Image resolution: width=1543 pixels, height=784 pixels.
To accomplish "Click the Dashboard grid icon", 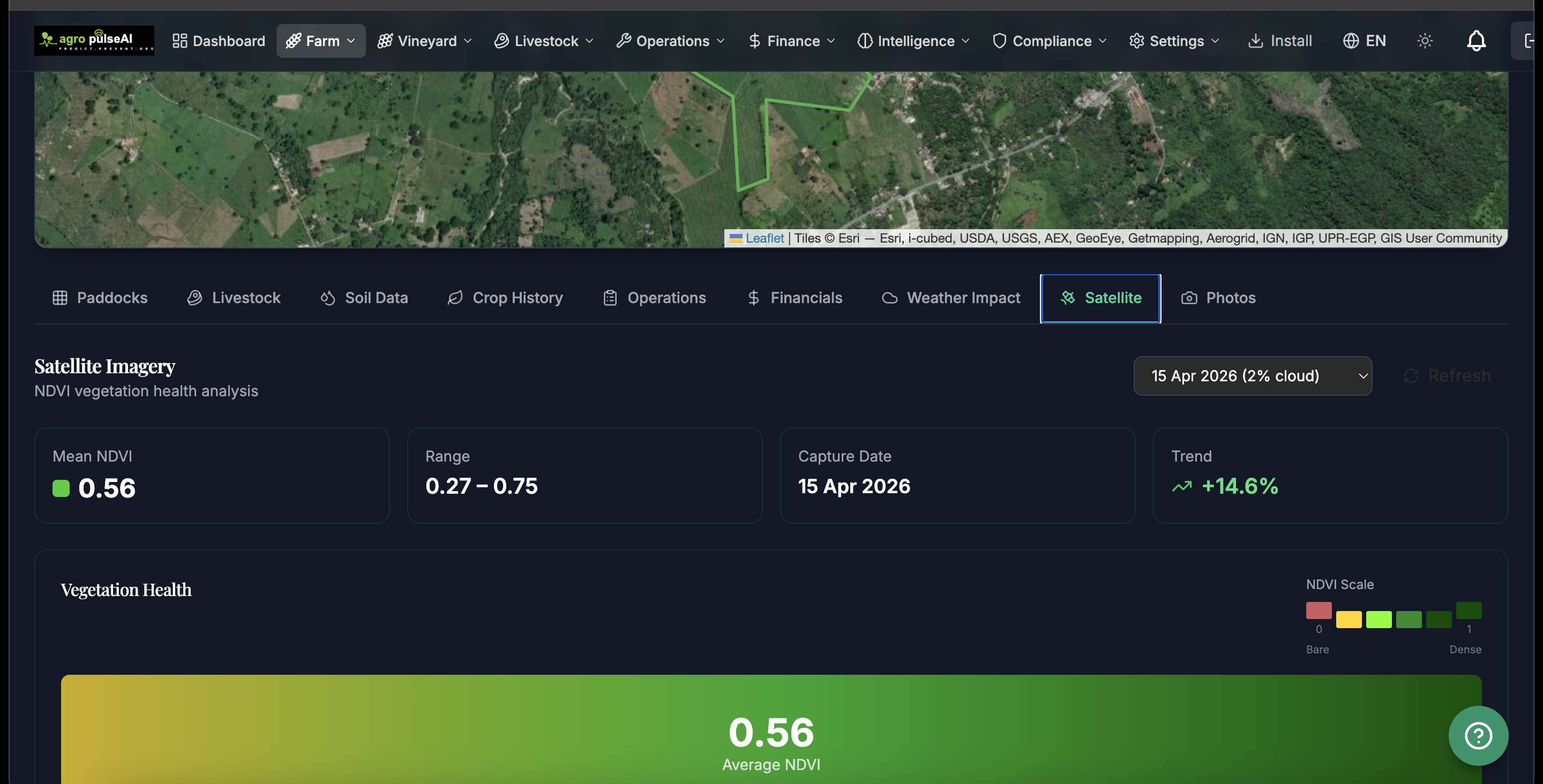I will click(x=179, y=41).
